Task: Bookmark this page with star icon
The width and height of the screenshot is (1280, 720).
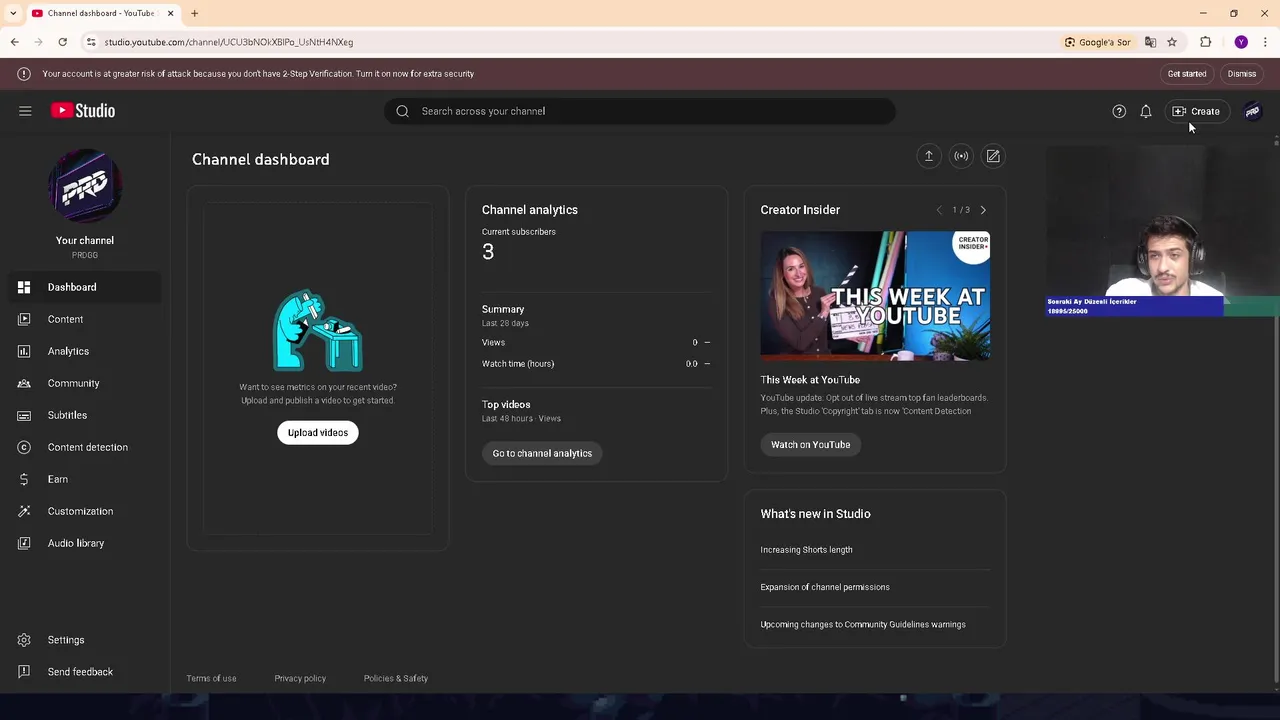Action: 1172,42
